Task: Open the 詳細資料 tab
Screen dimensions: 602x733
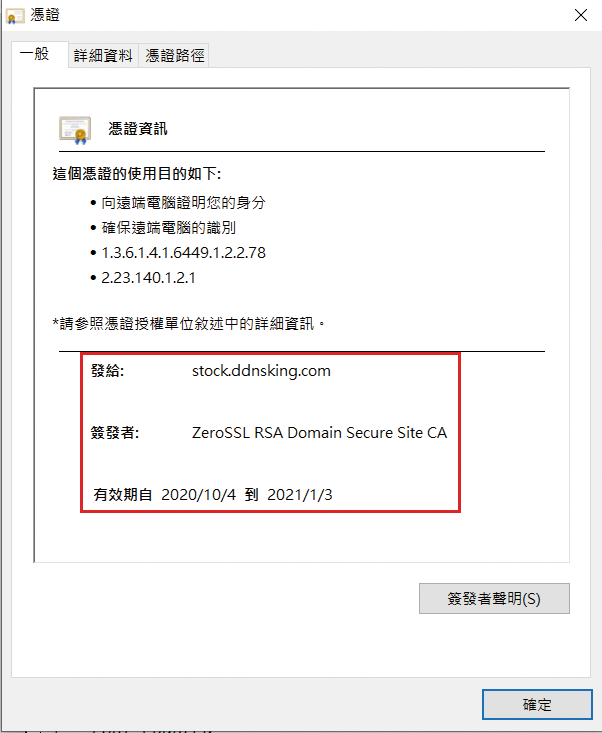Action: click(x=103, y=56)
